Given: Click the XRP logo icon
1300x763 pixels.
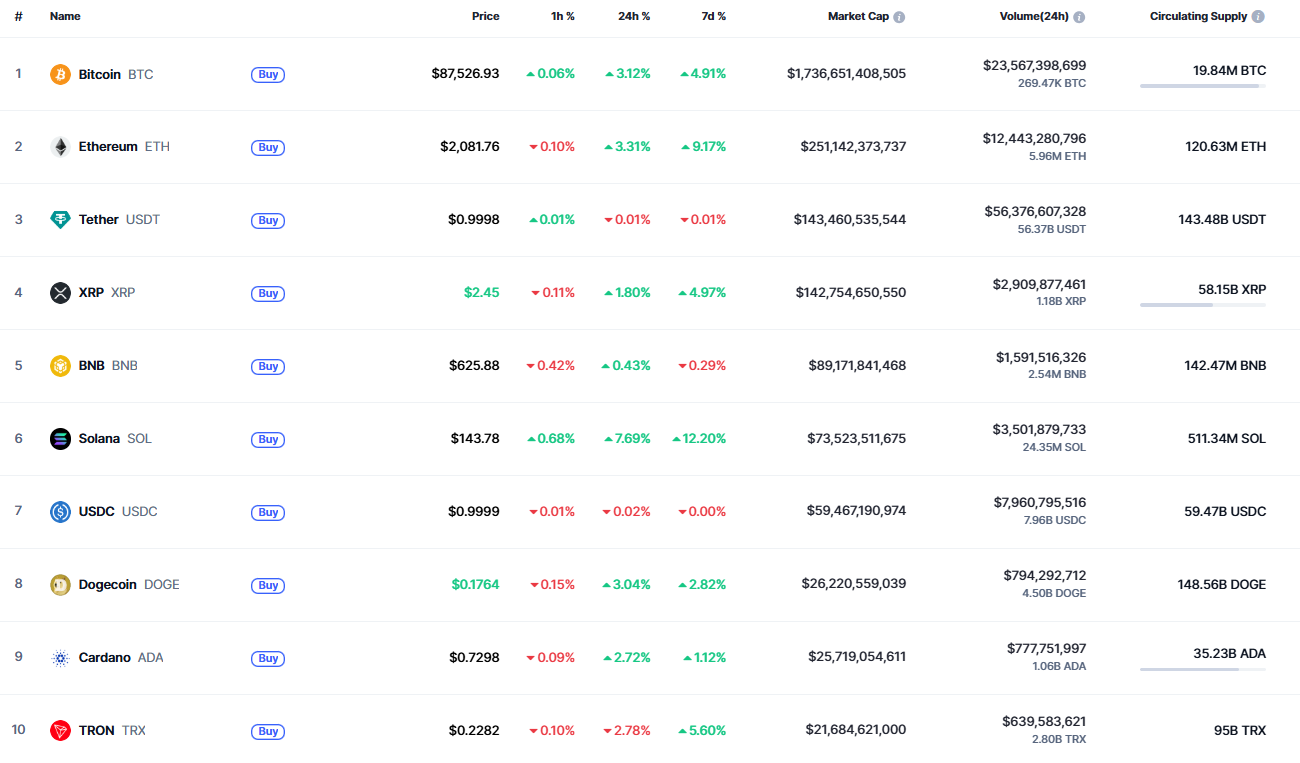Looking at the screenshot, I should 60,293.
